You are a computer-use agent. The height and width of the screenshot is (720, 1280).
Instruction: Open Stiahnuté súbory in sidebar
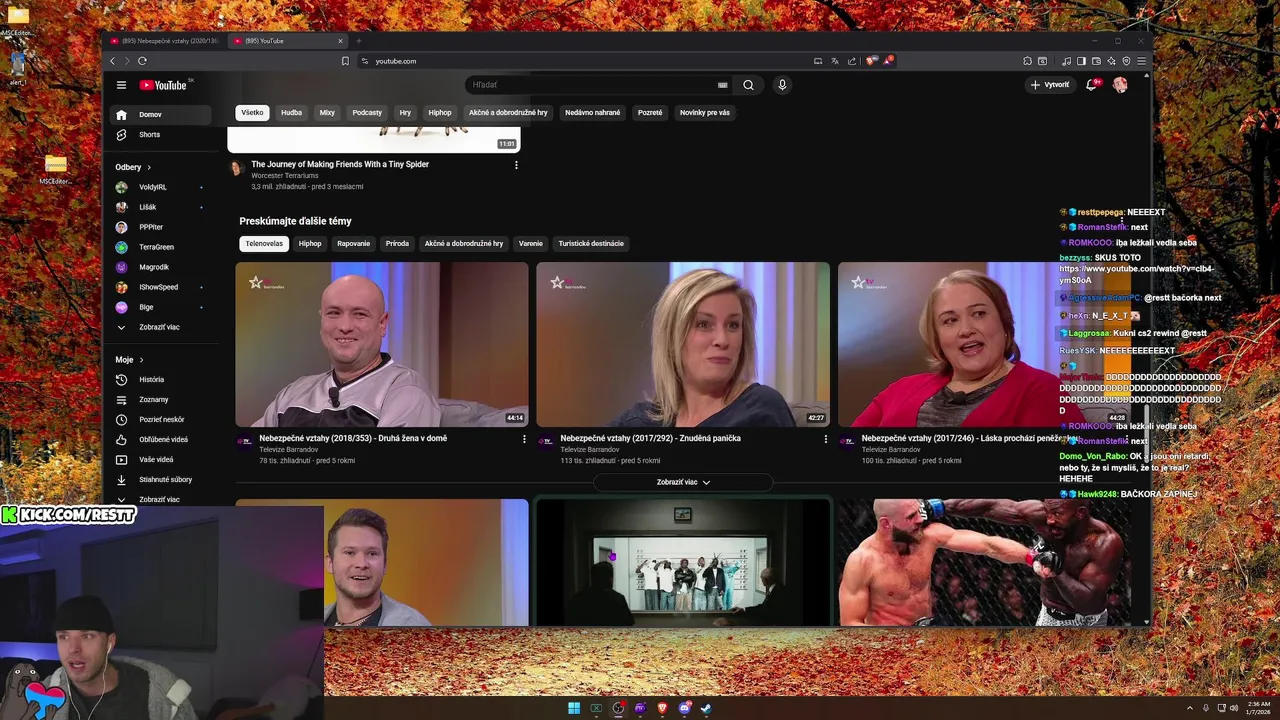[160, 479]
